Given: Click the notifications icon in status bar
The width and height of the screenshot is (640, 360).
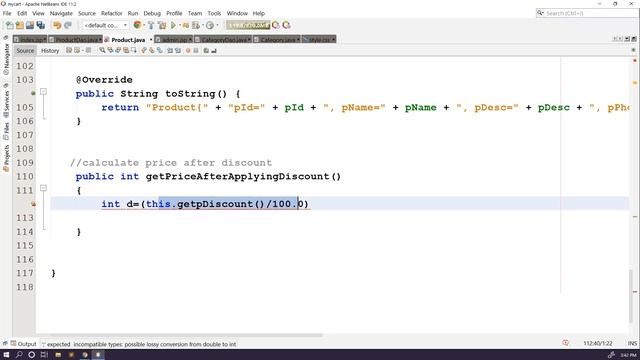Looking at the screenshot, I should click(565, 343).
